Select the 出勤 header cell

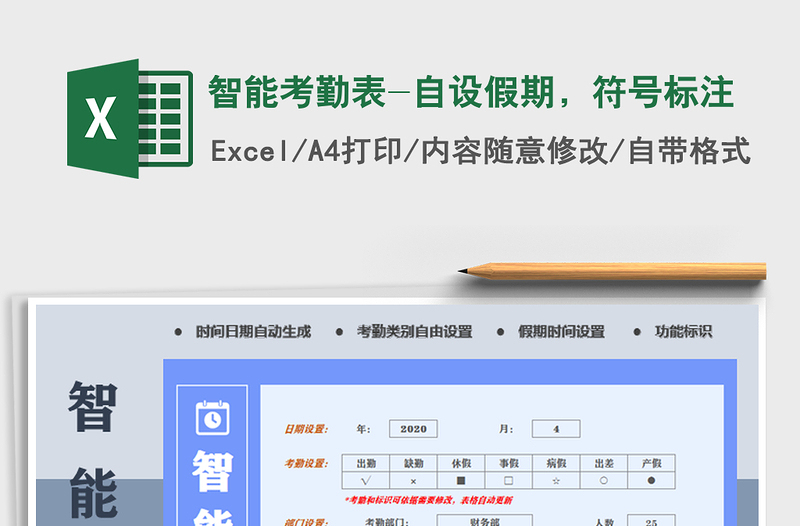pyautogui.click(x=366, y=463)
